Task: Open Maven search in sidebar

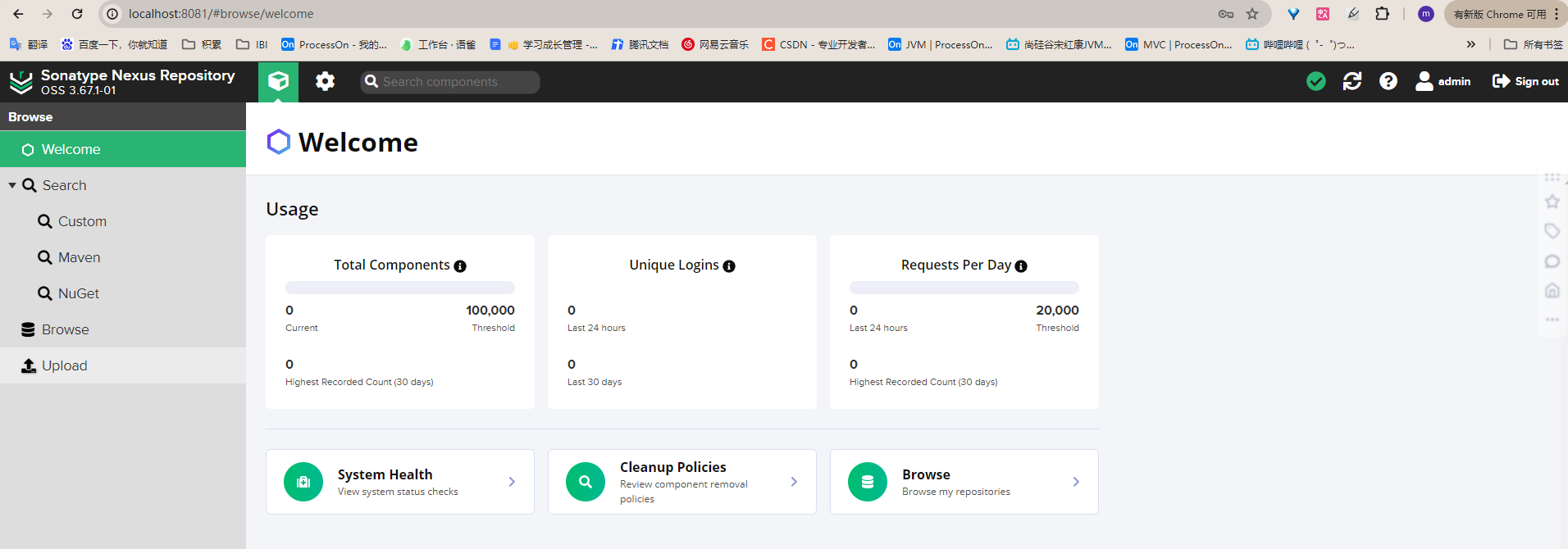Action: pyautogui.click(x=79, y=257)
